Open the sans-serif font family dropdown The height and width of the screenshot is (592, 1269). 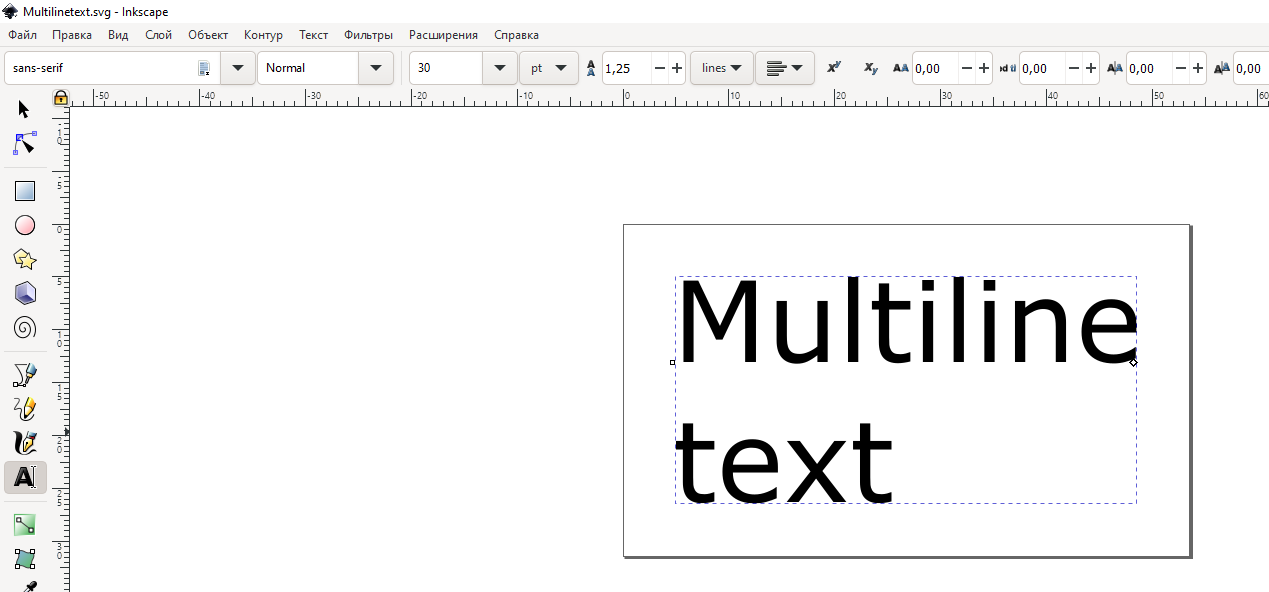point(237,68)
